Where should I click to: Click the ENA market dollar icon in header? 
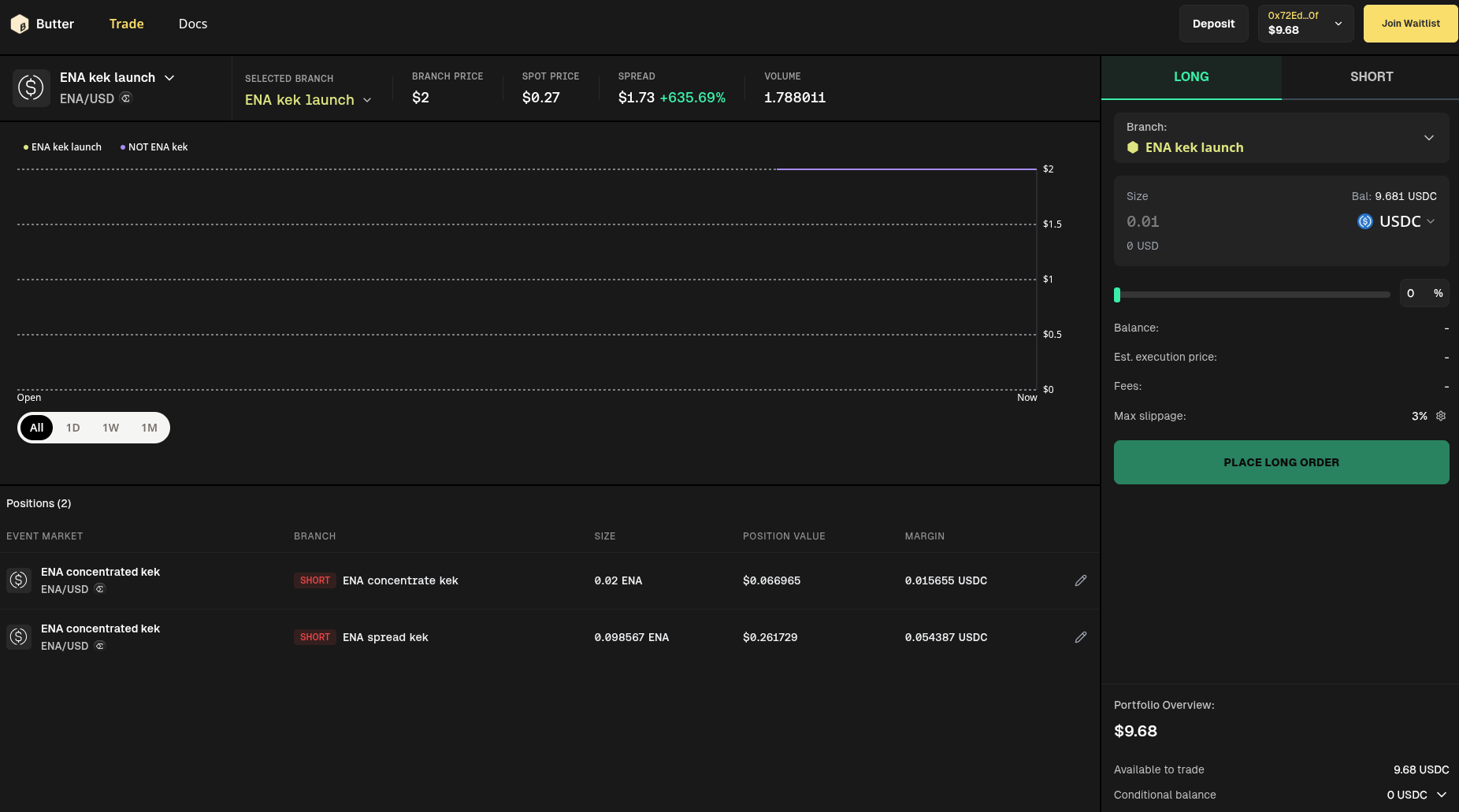(x=32, y=87)
